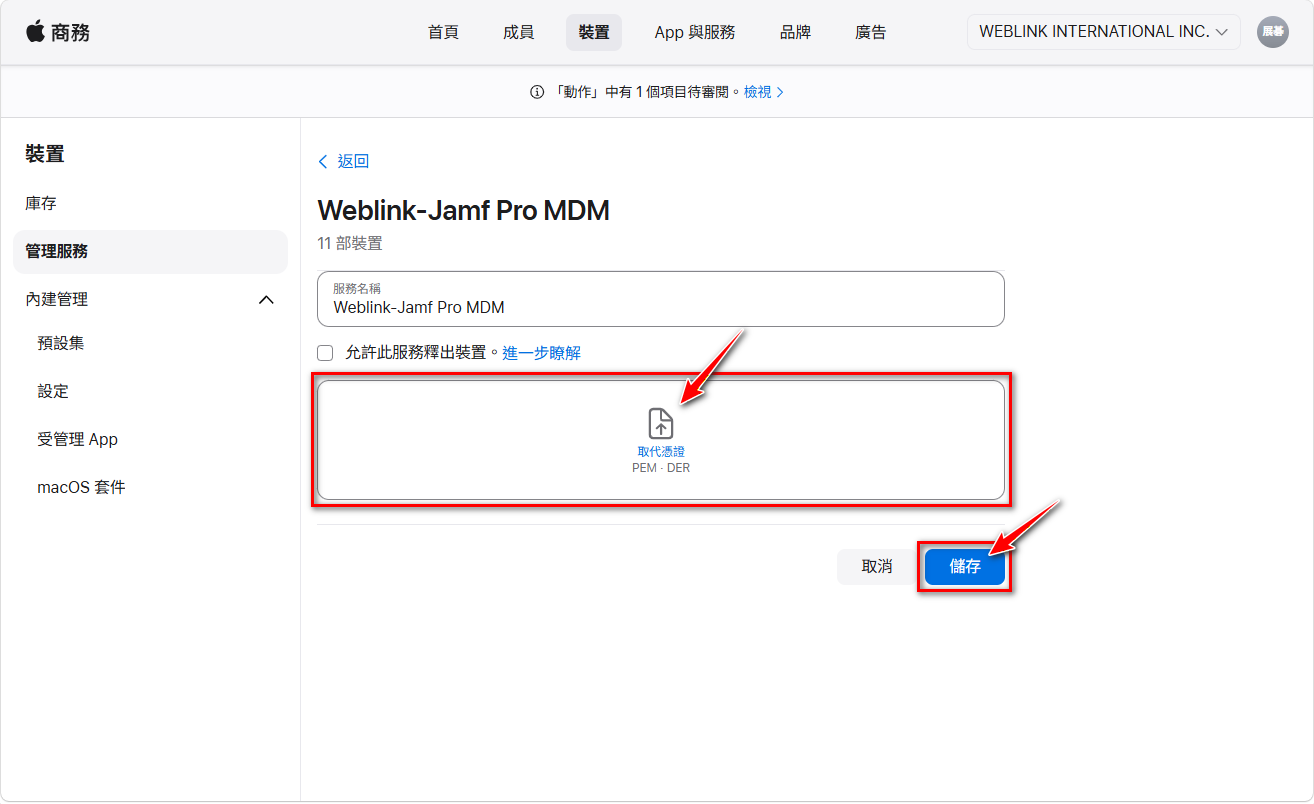Click the info icon in notification banner
The width and height of the screenshot is (1314, 804).
pos(537,92)
